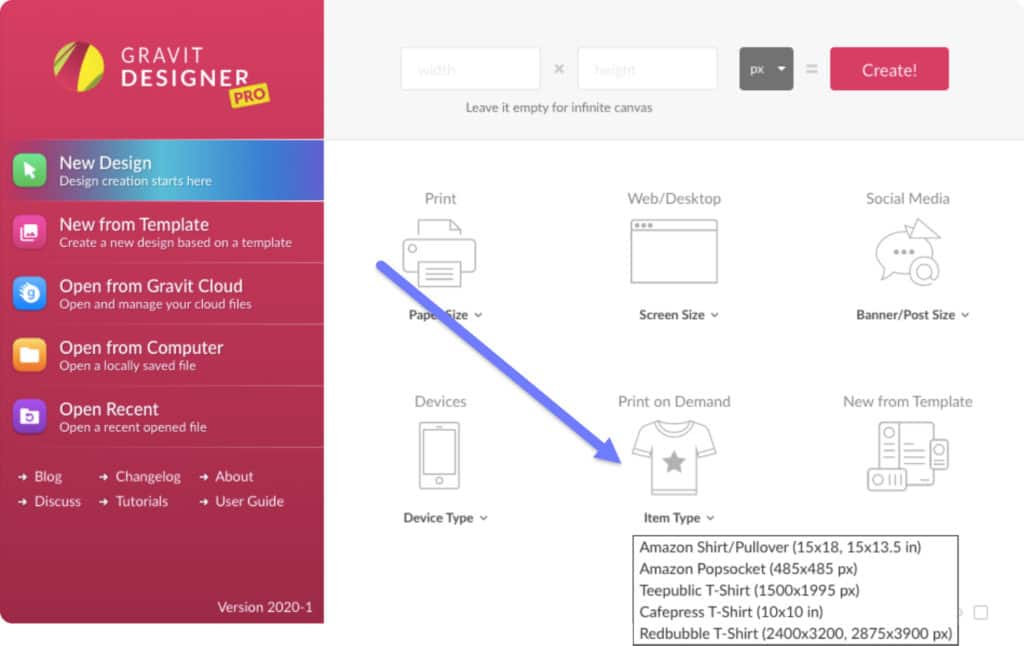This screenshot has width=1024, height=646.
Task: Click the Open Recent icon
Action: 29,417
